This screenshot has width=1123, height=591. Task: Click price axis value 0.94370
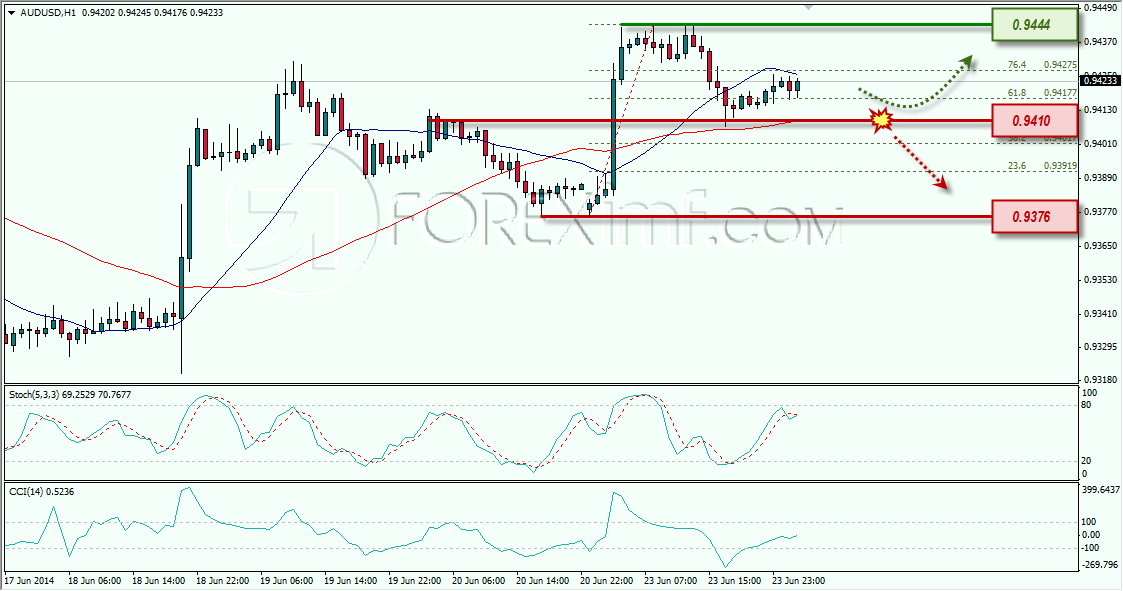click(x=1099, y=42)
